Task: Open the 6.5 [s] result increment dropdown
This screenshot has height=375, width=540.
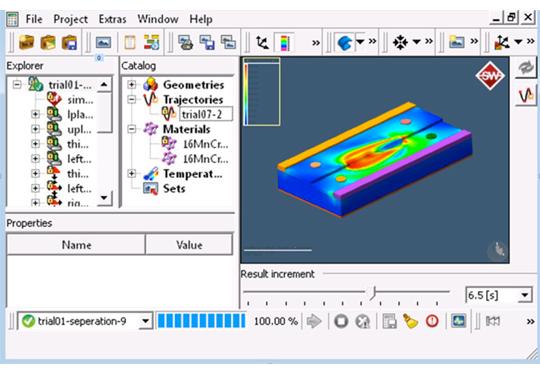Action: click(x=525, y=295)
